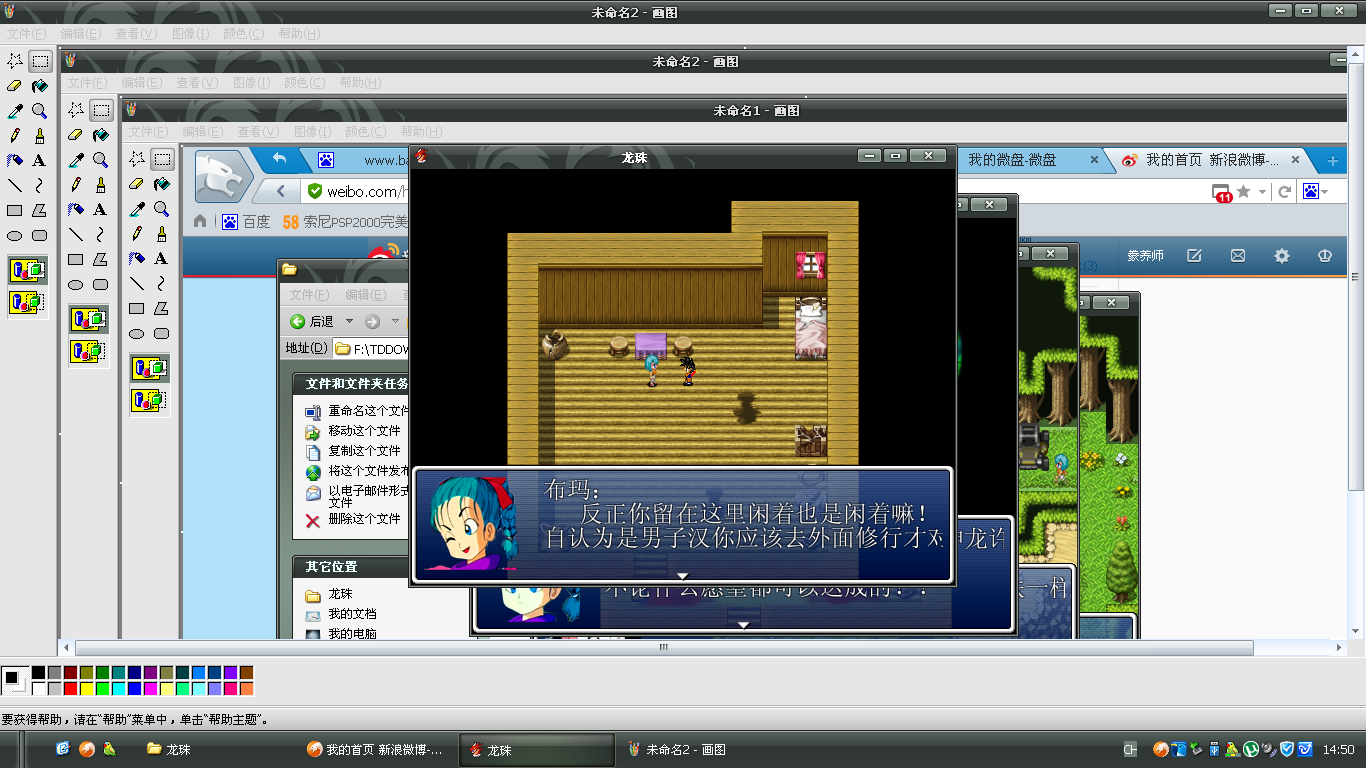This screenshot has height=768, width=1366.
Task: Select the Line tool in outermost Paint toolbox
Action: (x=15, y=185)
